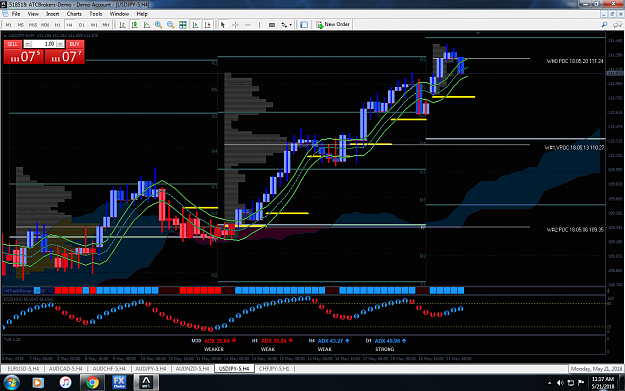Switch to the AUDNZD-5,H4 chart tab
Screen dimensions: 625x391
[192, 369]
